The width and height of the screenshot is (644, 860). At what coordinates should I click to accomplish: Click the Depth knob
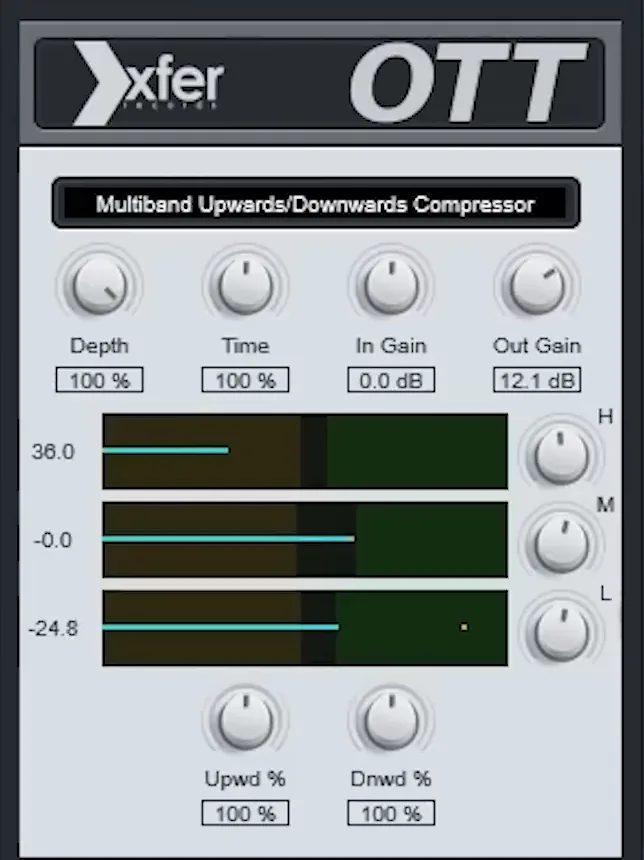99,286
